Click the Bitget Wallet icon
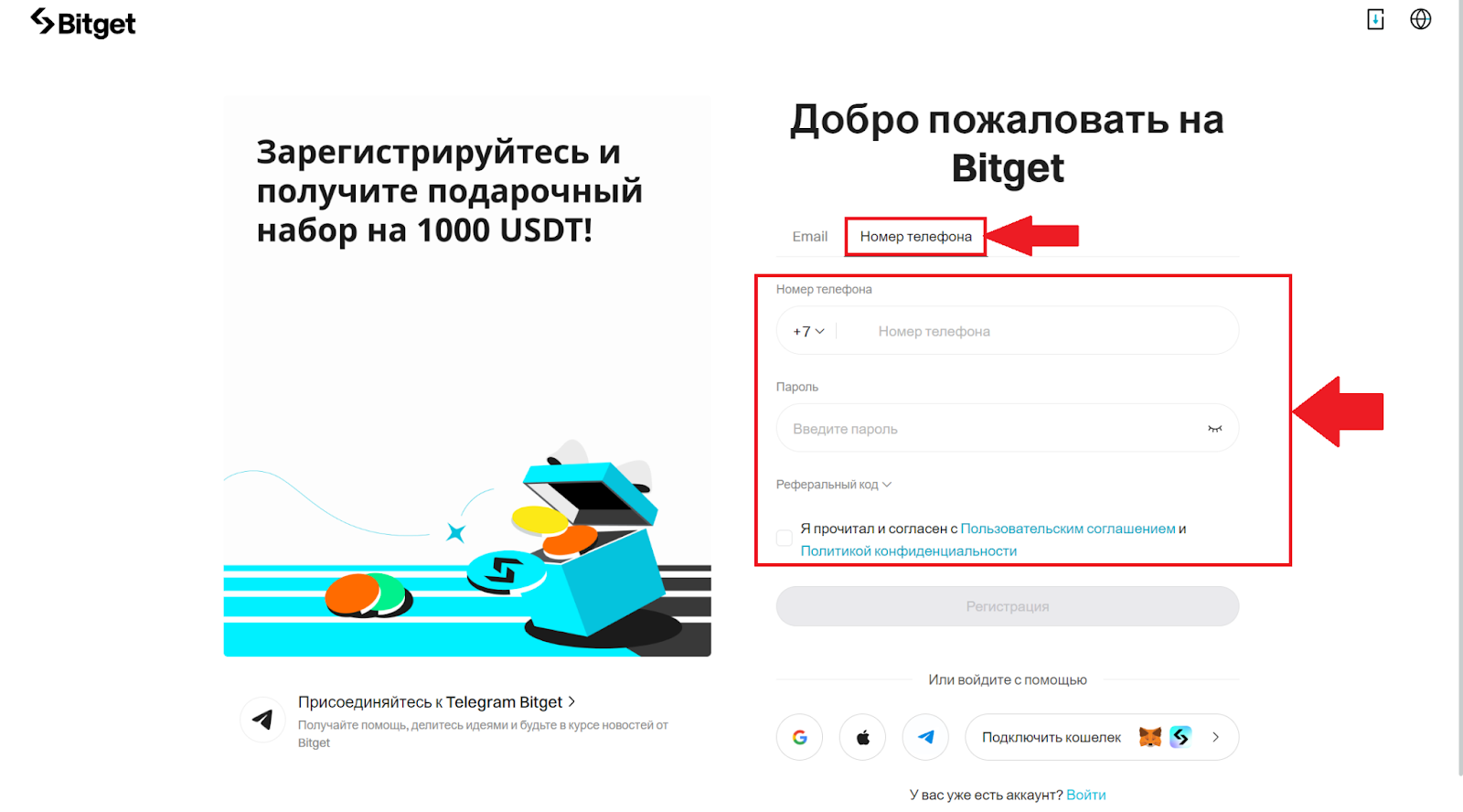The height and width of the screenshot is (812, 1463). click(1180, 737)
